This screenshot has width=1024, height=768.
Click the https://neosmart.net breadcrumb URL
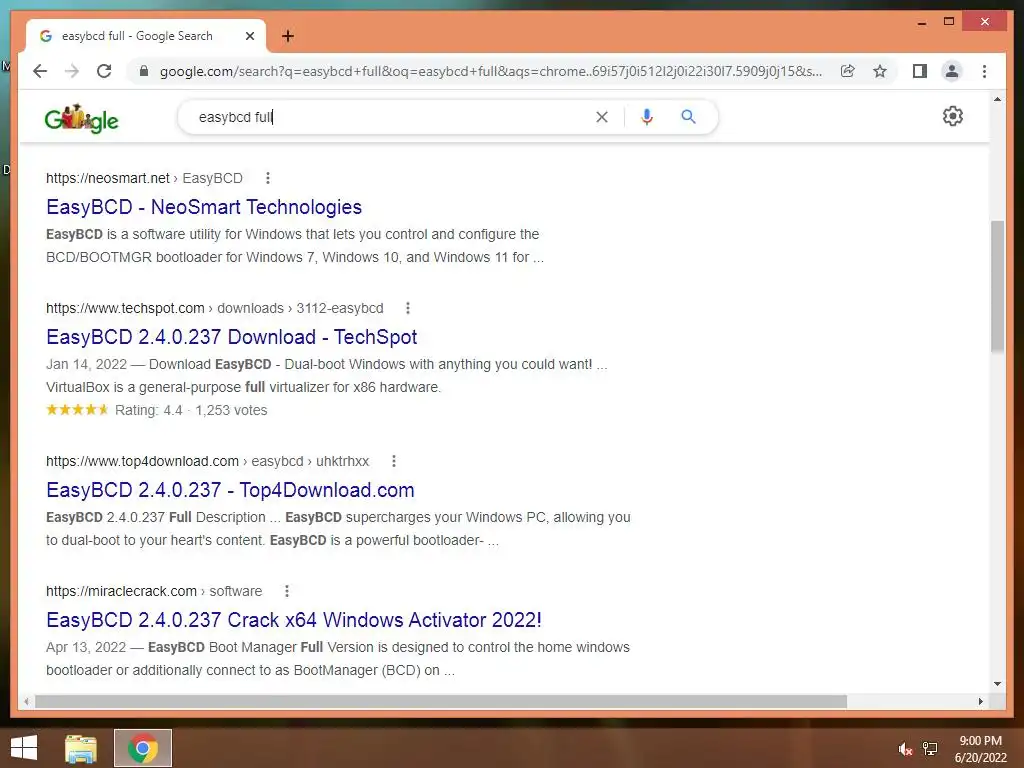pos(108,178)
